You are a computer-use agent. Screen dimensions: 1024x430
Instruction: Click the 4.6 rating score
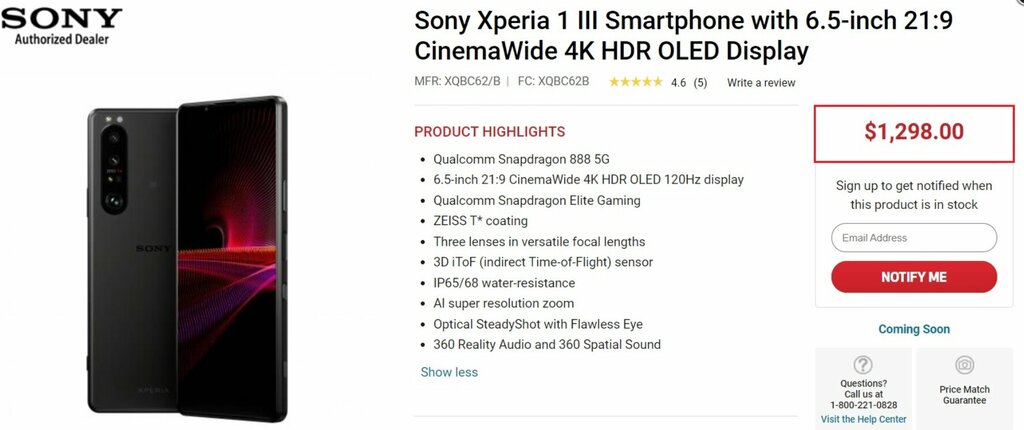pos(677,82)
